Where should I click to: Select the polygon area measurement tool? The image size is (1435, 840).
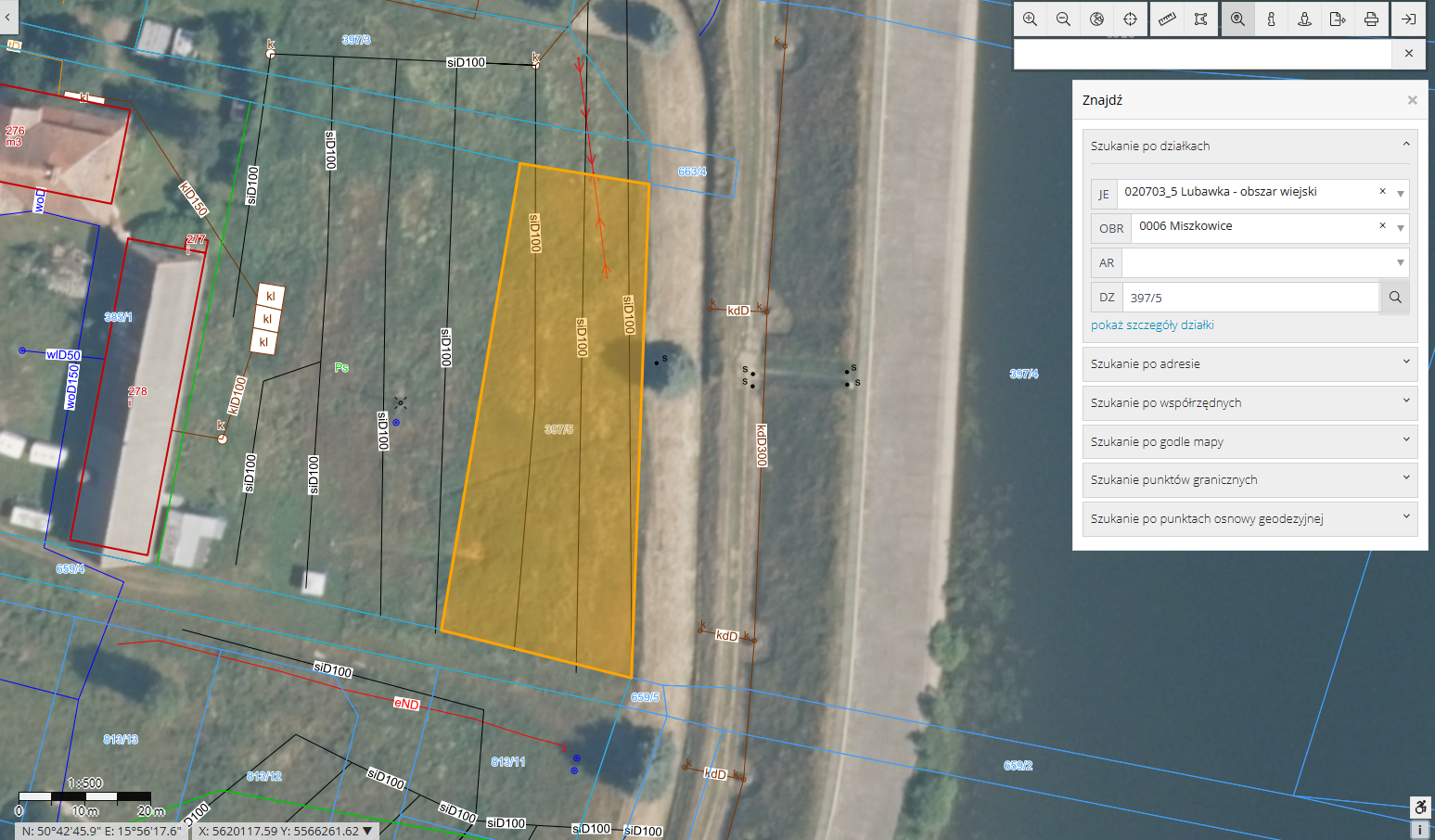[1200, 19]
